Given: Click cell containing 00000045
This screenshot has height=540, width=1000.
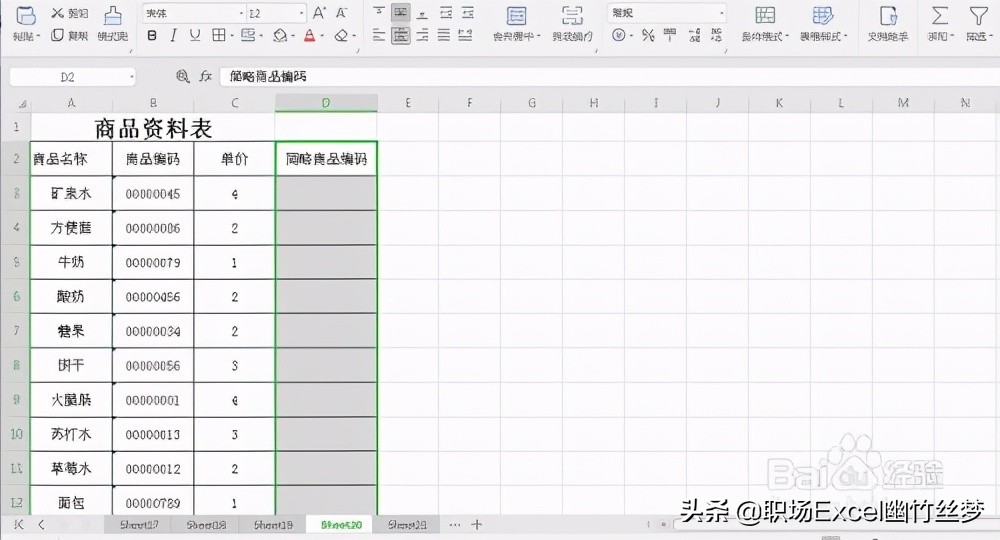Looking at the screenshot, I should point(153,193).
